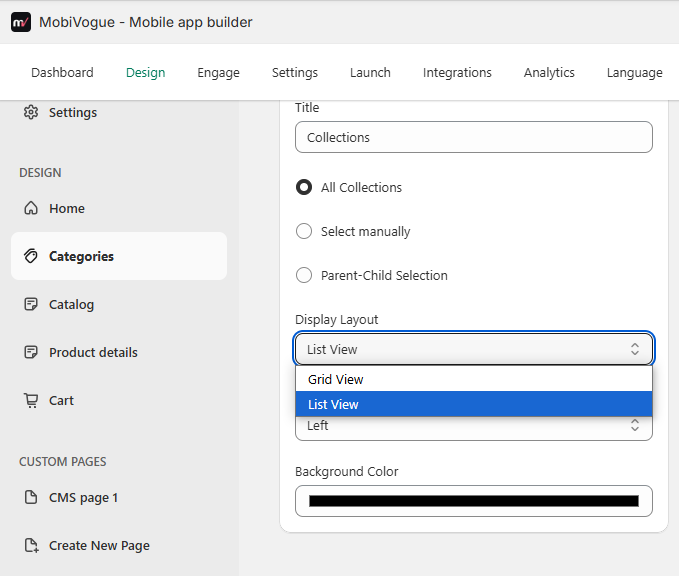Click the Categories tag icon
Screen dimensions: 679x576
(x=31, y=256)
